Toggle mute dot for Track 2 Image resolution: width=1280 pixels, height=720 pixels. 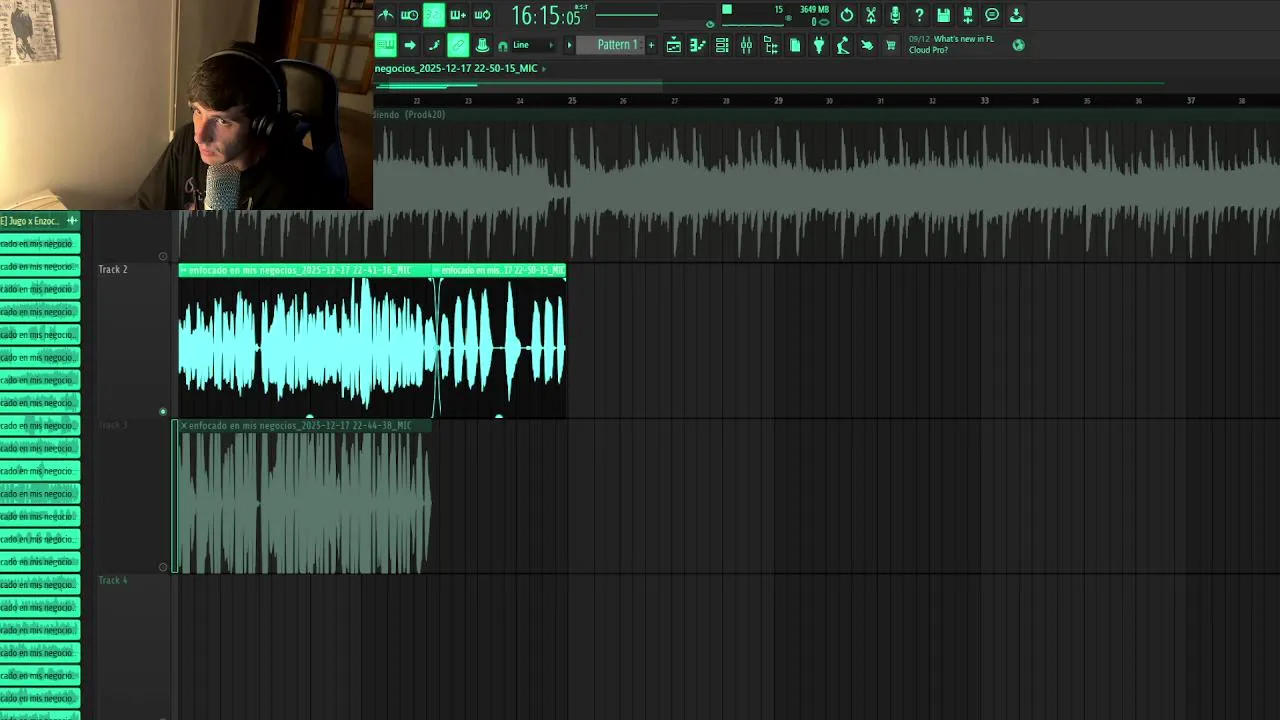click(163, 411)
